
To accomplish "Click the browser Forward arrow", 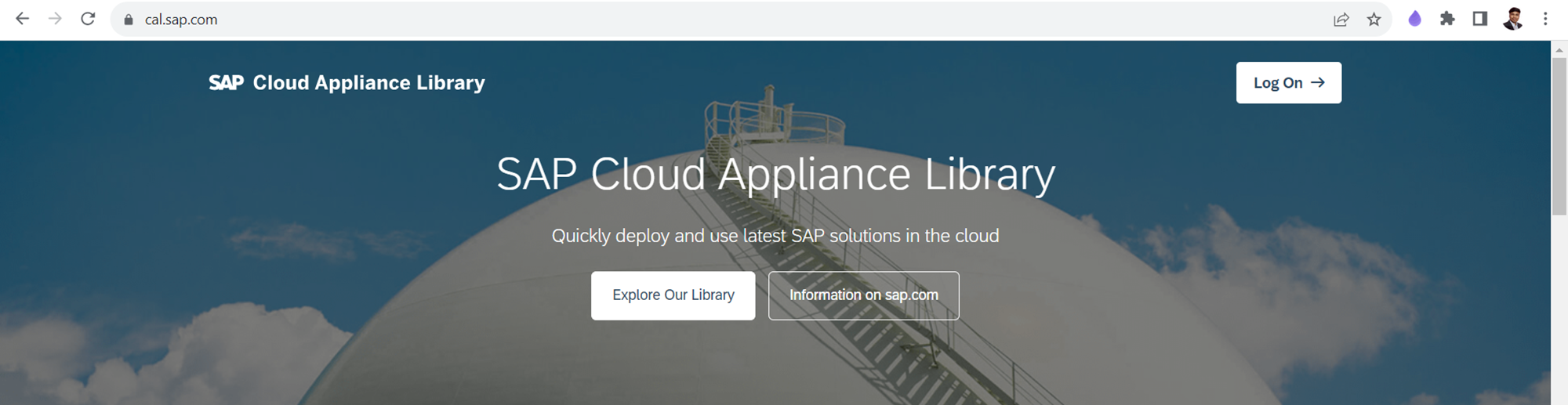I will pos(55,19).
